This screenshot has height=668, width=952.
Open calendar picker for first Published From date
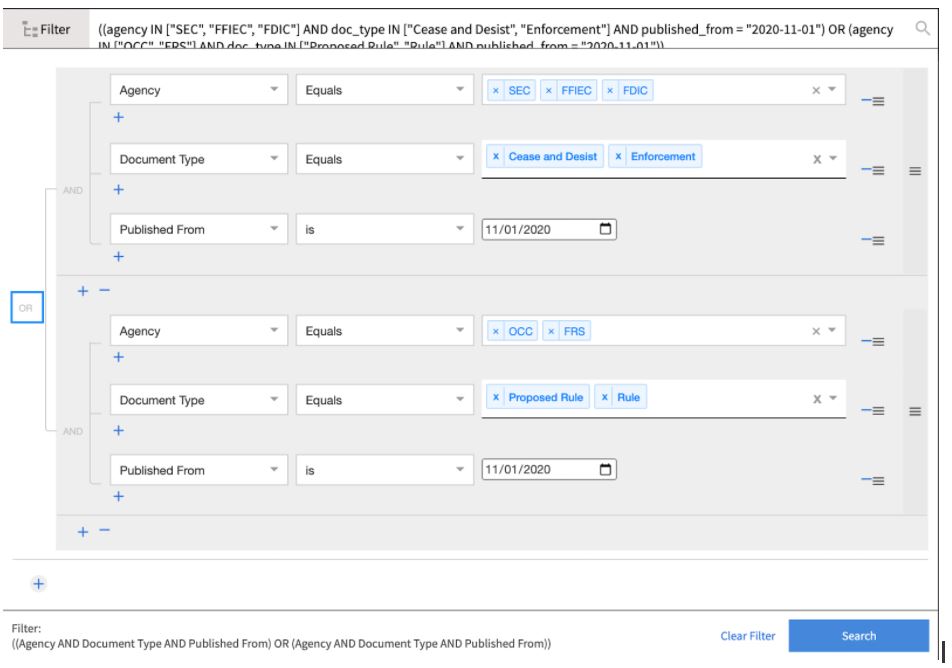pyautogui.click(x=605, y=229)
